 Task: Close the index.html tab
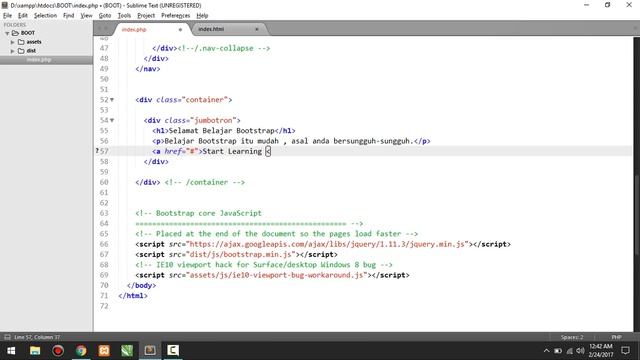[257, 29]
